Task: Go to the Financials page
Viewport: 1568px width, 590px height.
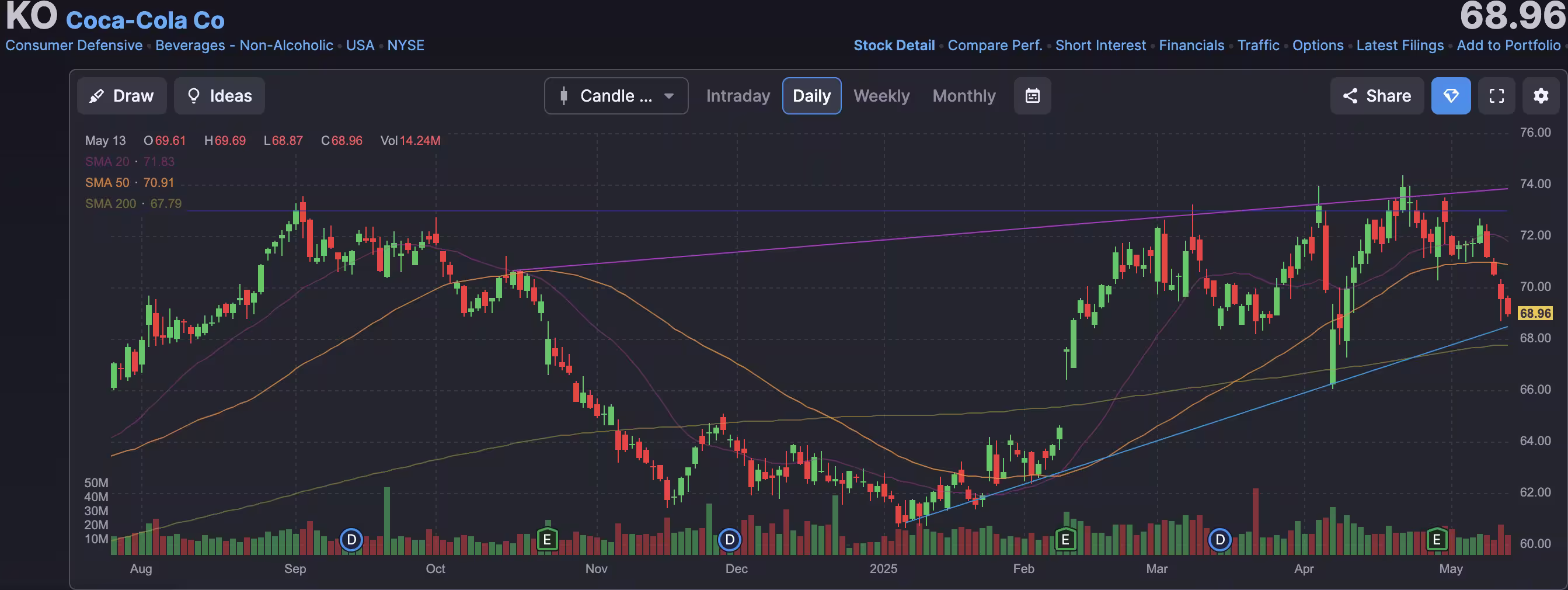Action: pos(1191,46)
